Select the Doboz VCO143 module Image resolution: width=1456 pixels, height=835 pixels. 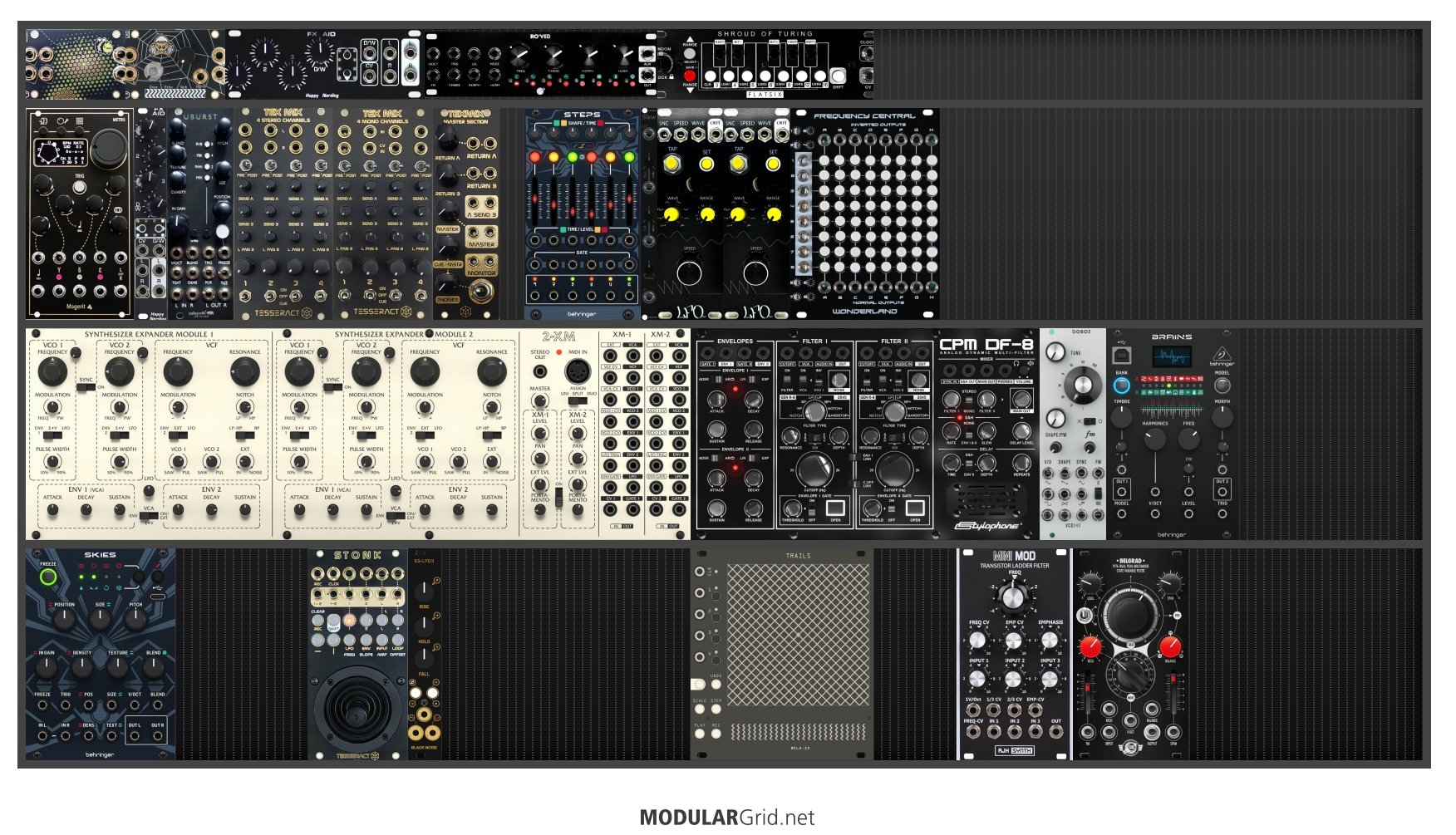(x=1073, y=434)
